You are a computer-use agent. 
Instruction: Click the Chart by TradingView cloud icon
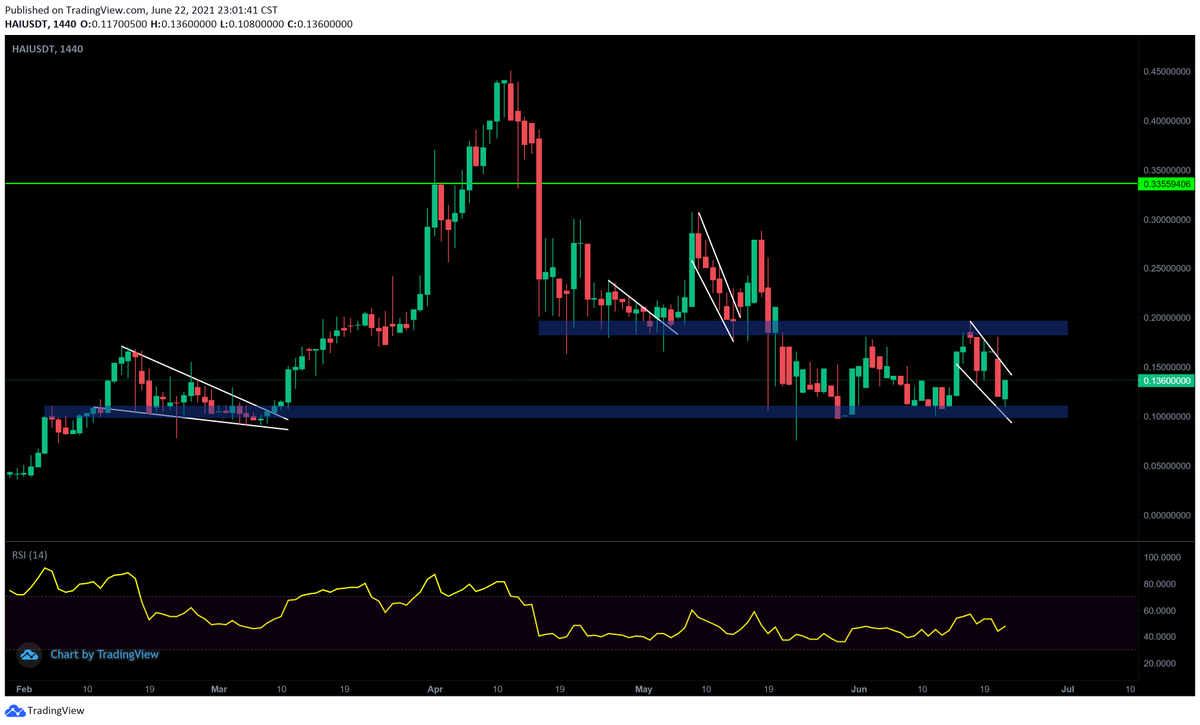click(30, 654)
